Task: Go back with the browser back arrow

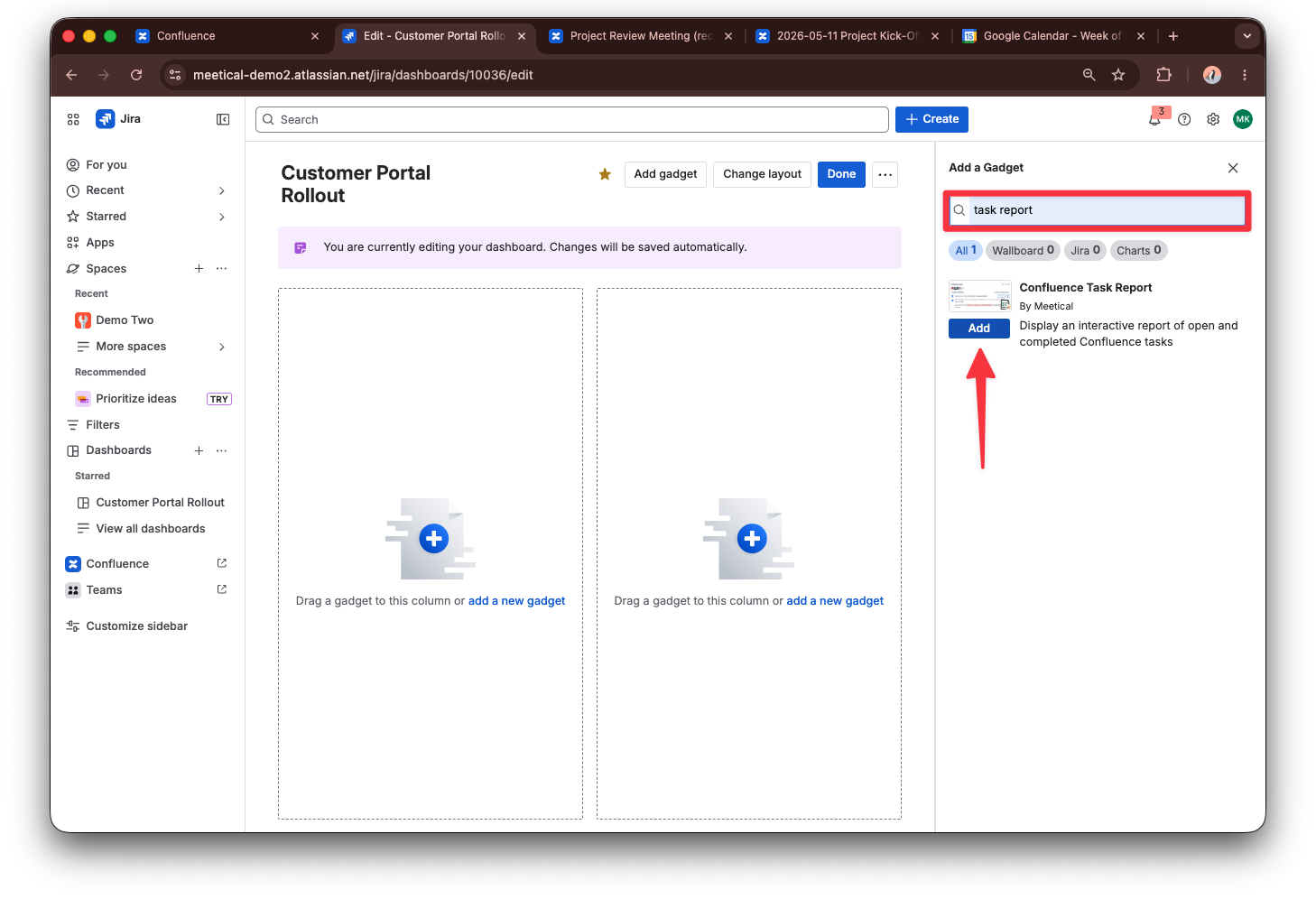Action: pos(71,75)
